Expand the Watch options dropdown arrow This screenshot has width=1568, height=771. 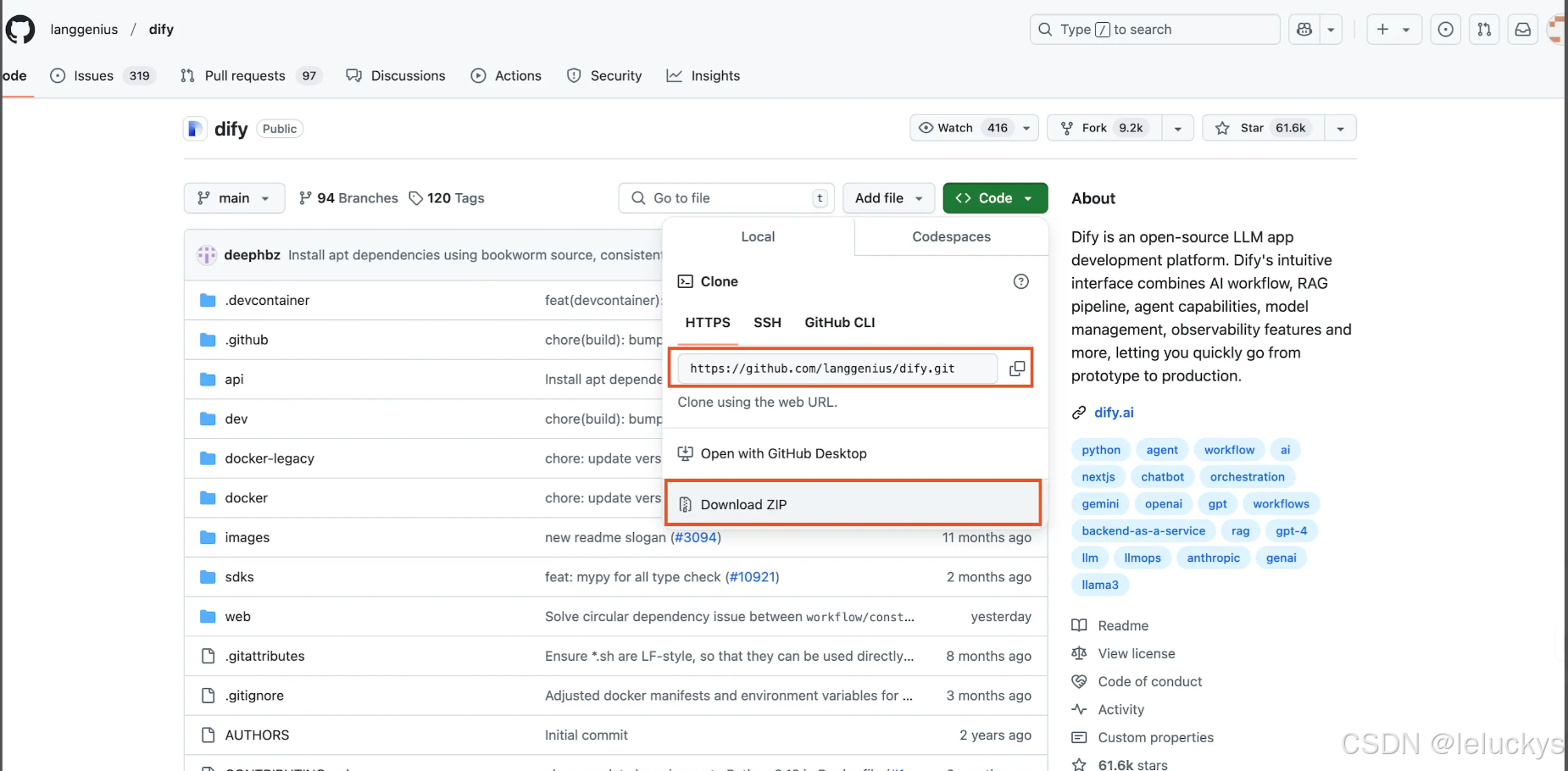(x=1026, y=128)
